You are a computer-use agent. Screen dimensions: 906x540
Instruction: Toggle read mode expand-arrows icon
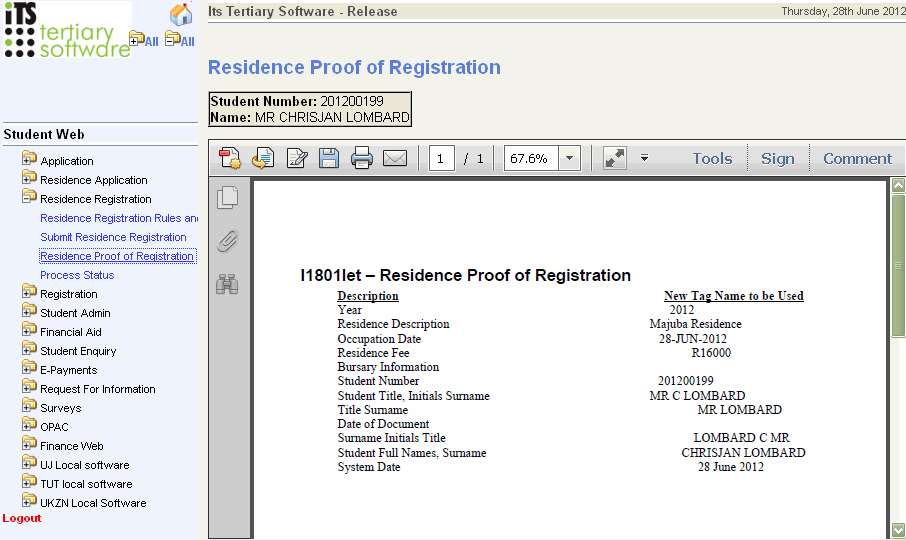pyautogui.click(x=615, y=158)
